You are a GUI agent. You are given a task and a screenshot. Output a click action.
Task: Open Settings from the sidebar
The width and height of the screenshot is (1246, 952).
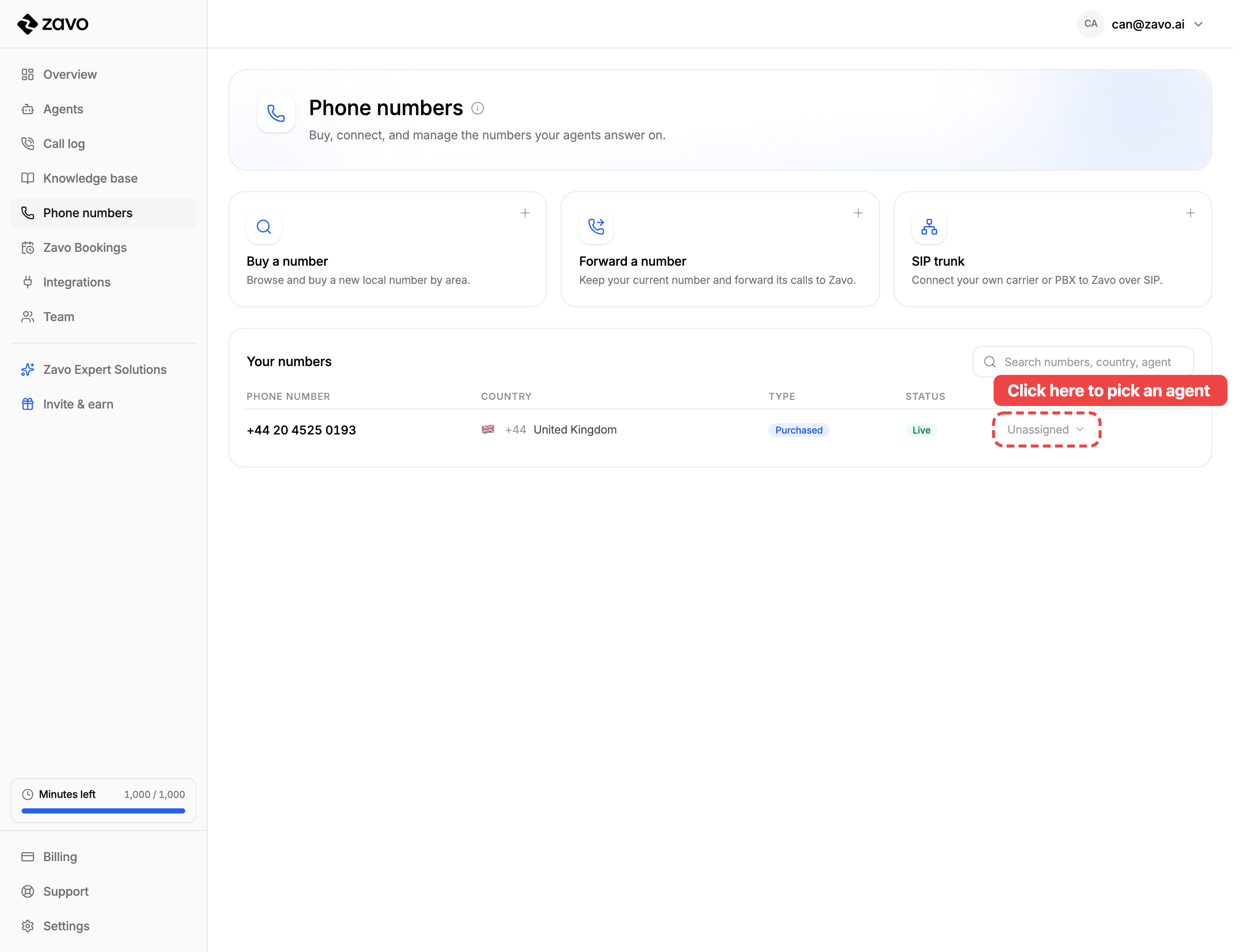pyautogui.click(x=104, y=926)
